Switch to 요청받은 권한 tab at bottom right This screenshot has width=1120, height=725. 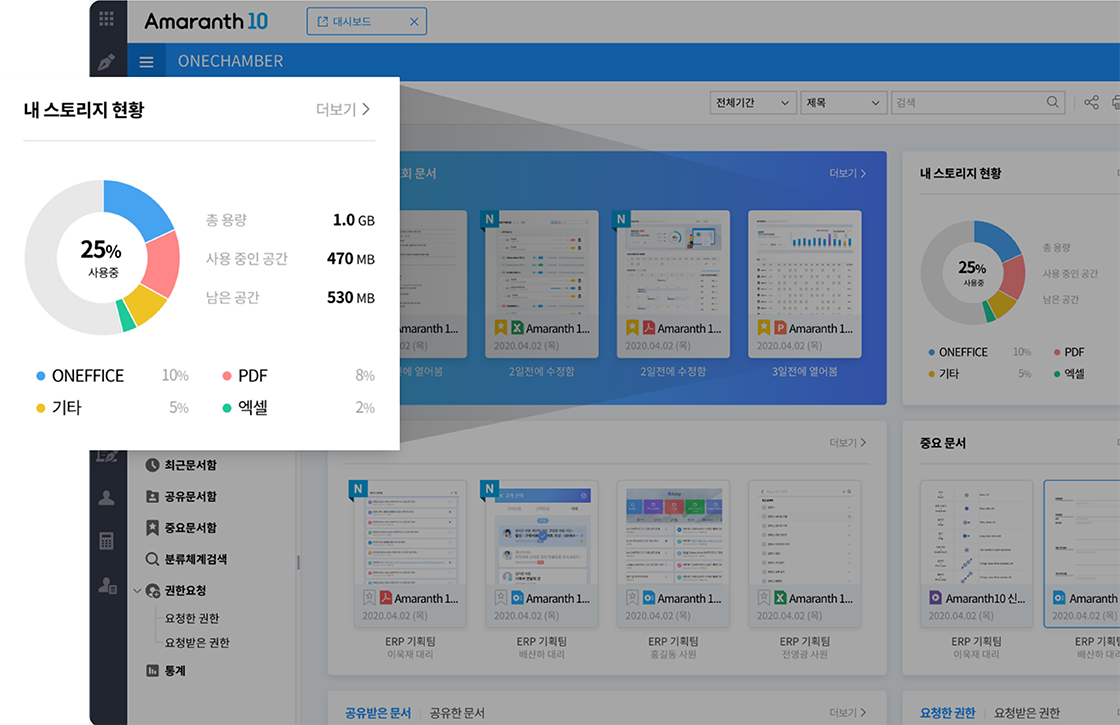1027,713
